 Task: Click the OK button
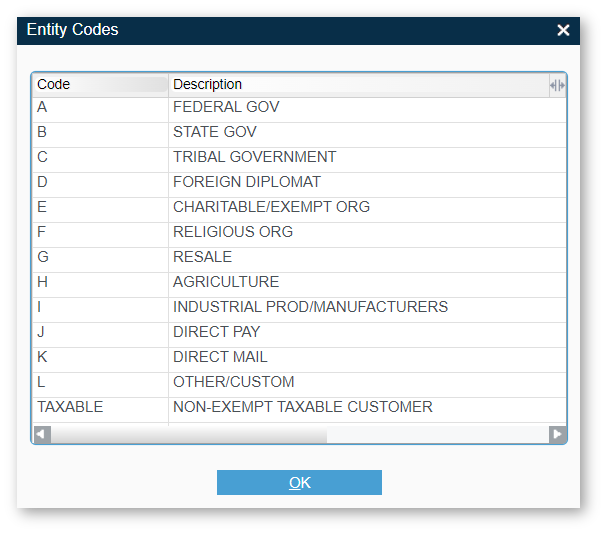[299, 482]
